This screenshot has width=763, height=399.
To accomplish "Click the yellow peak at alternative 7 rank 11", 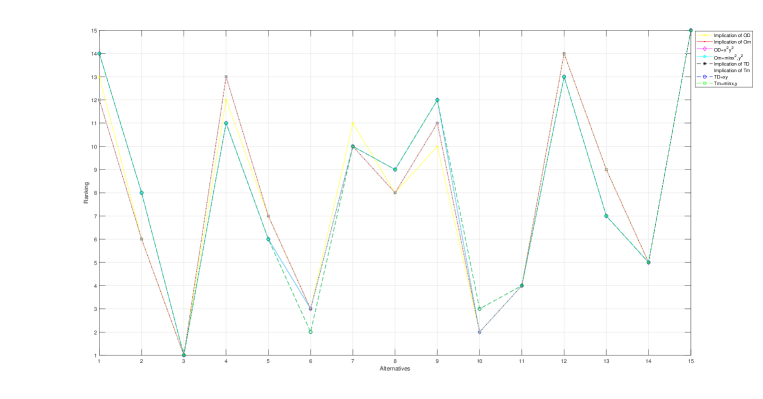I will (x=353, y=123).
